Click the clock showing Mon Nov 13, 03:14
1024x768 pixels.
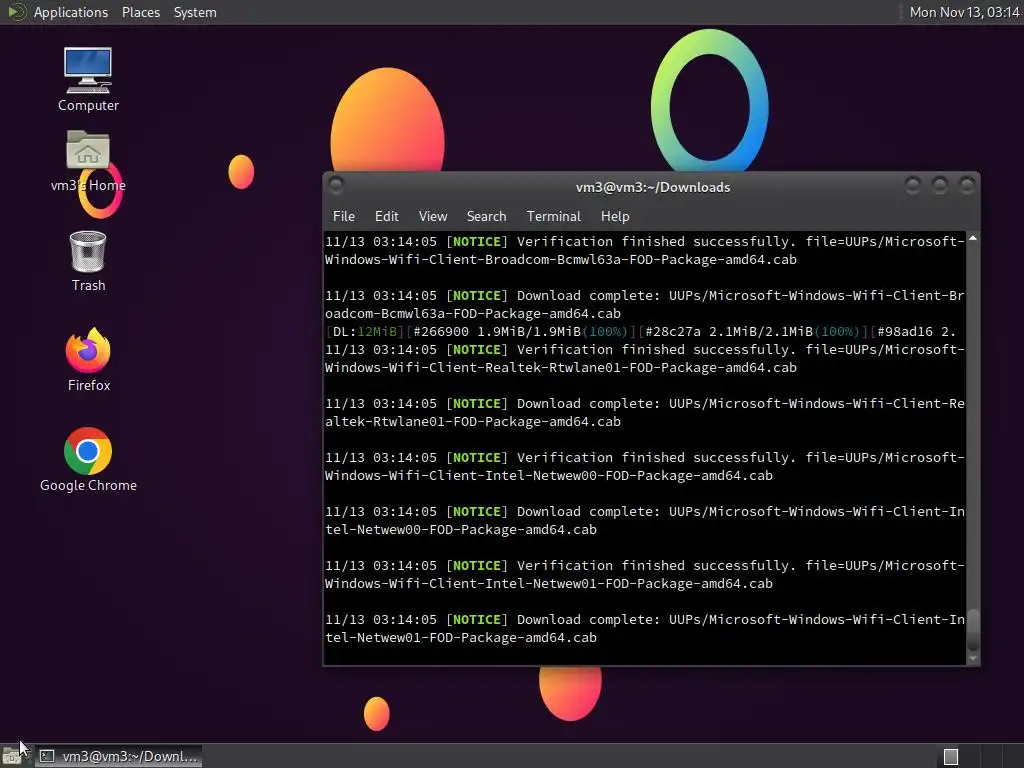[x=965, y=12]
